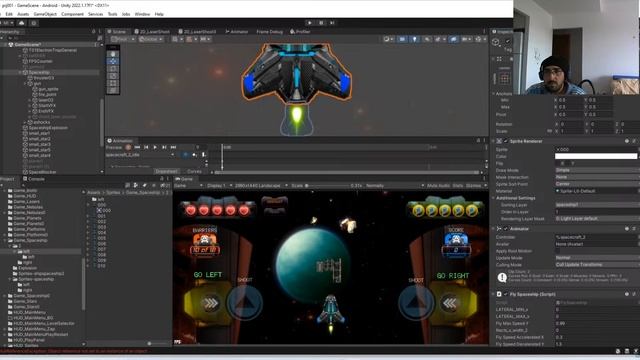Open the Gizmos dropdown in Scene view
The image size is (640, 360).
click(x=480, y=39)
